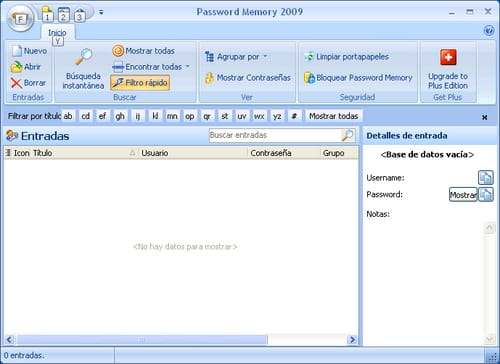Filter titles by letters ef

[102, 116]
